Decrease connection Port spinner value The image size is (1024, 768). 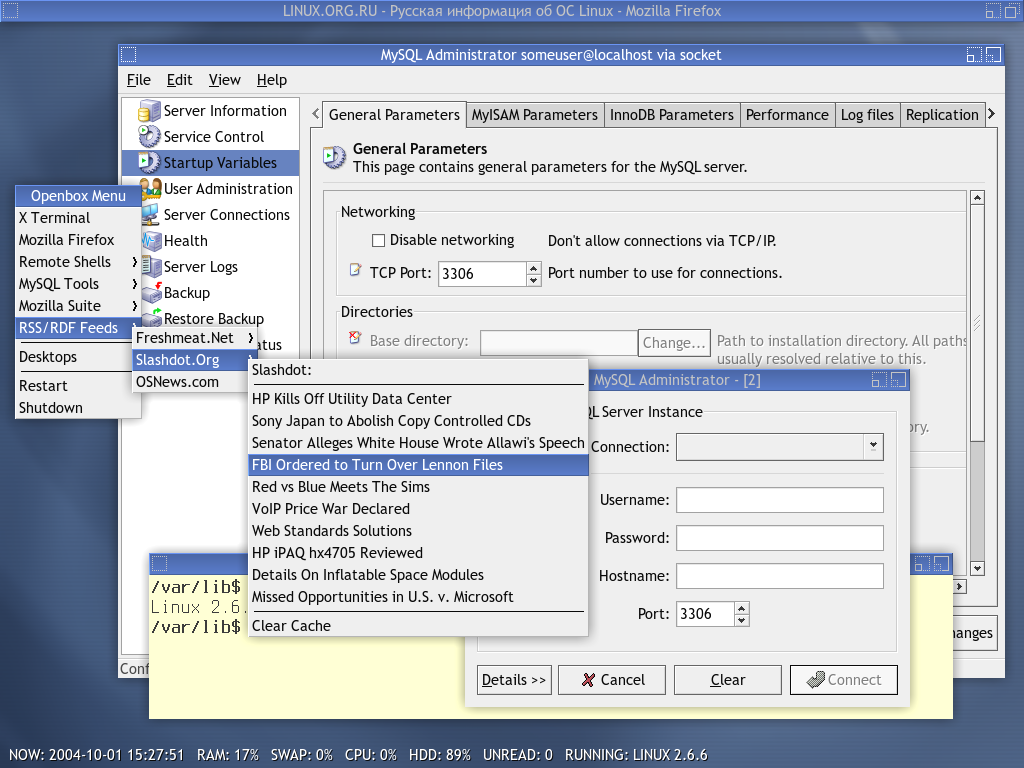[x=741, y=620]
